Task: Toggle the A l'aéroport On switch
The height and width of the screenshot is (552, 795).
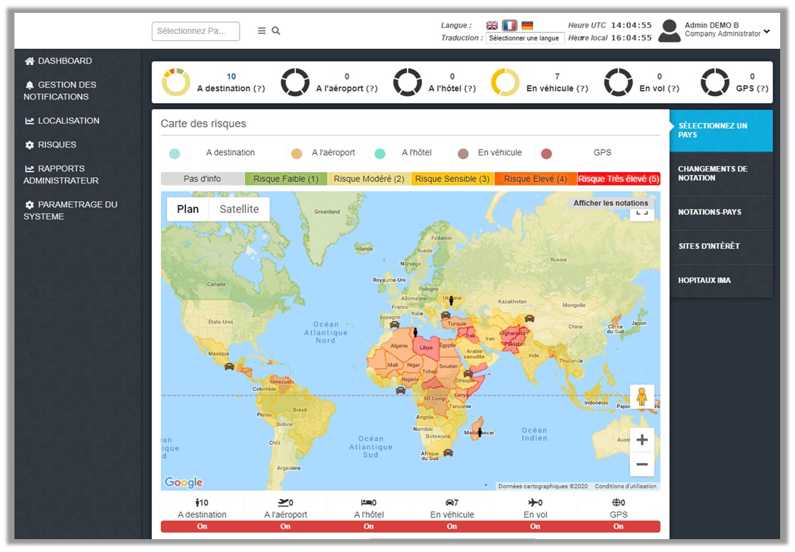Action: tap(285, 526)
